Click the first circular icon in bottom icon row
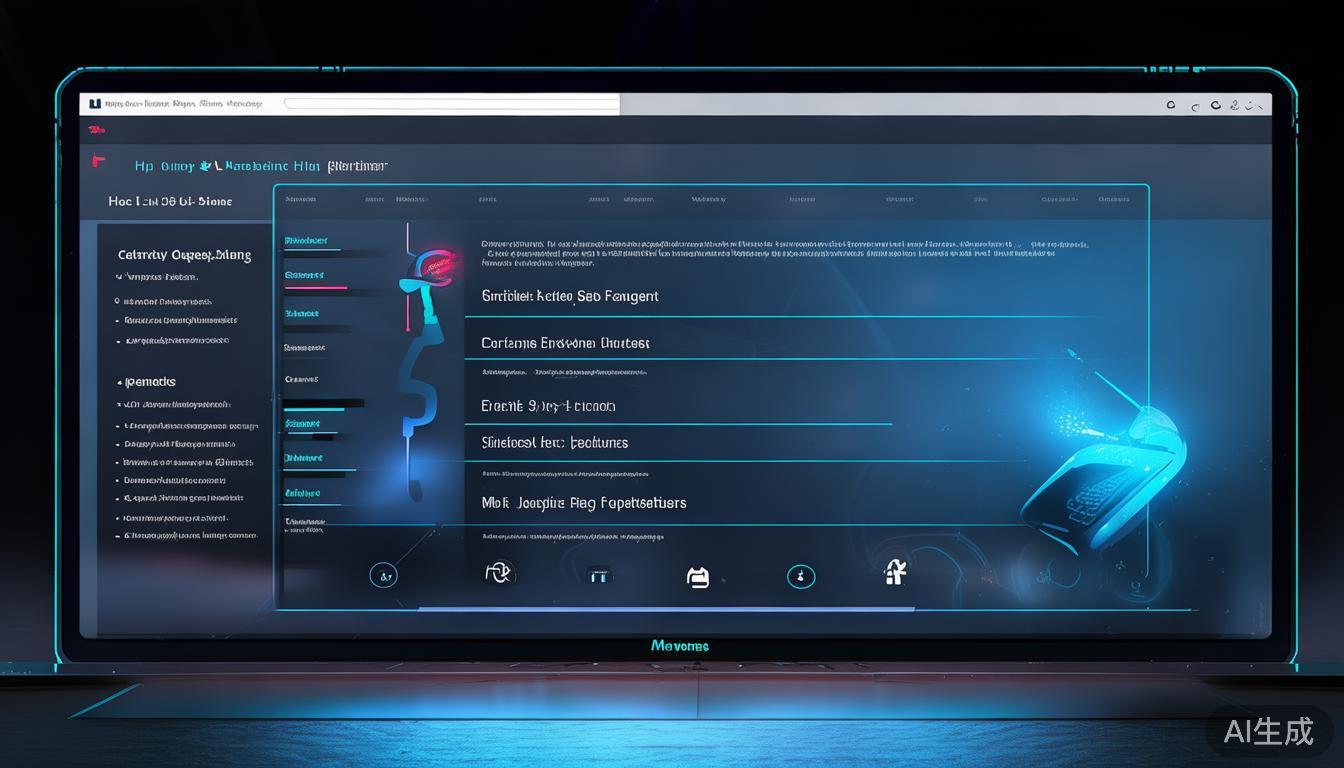This screenshot has height=768, width=1344. coord(383,575)
